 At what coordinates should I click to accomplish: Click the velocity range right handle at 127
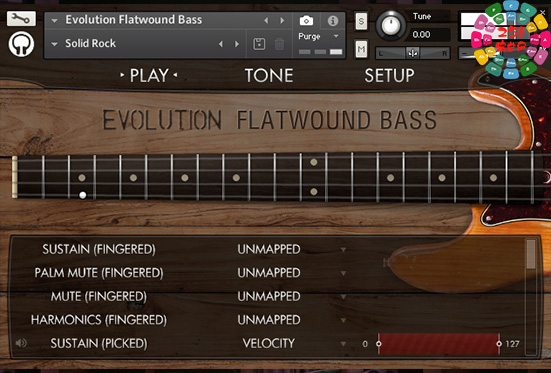[499, 344]
